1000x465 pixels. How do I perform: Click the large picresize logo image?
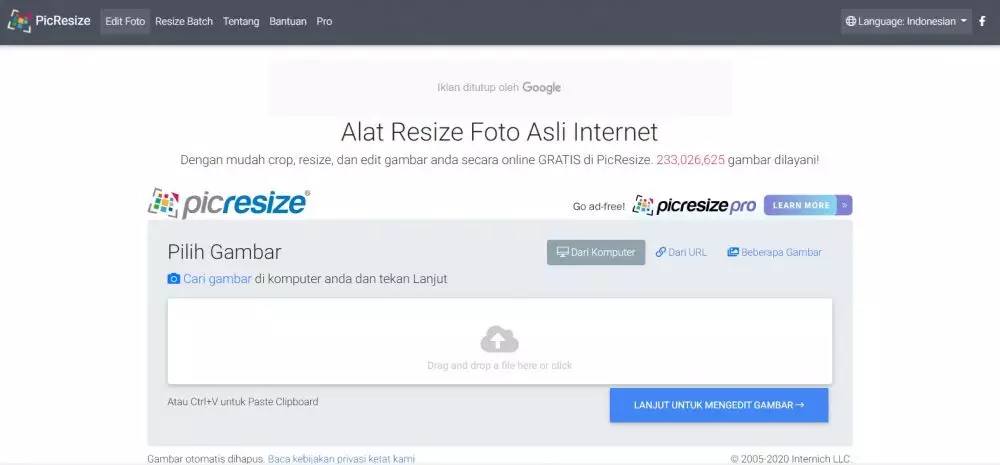(229, 203)
